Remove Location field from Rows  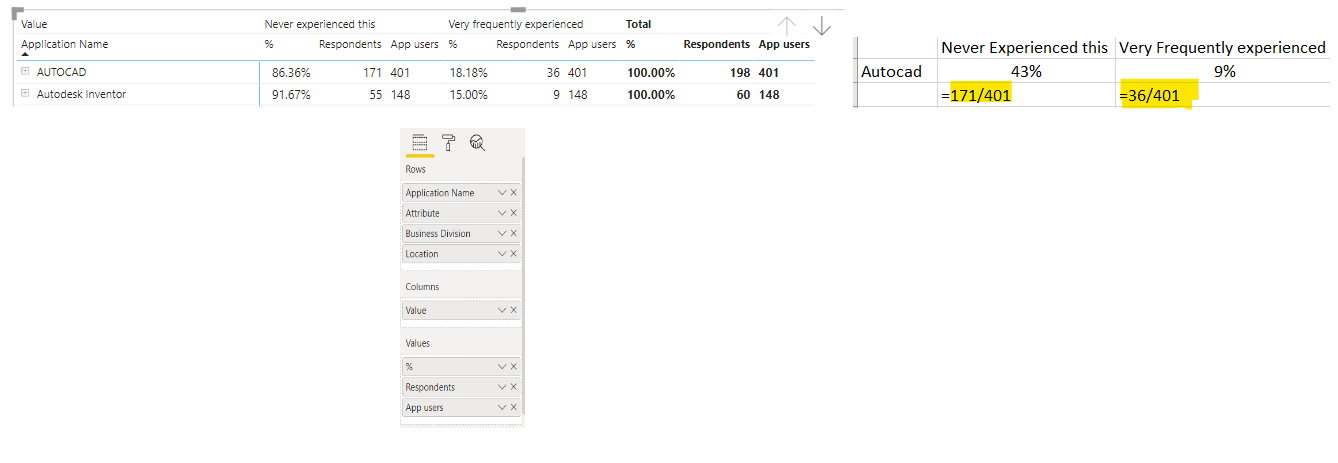[514, 254]
